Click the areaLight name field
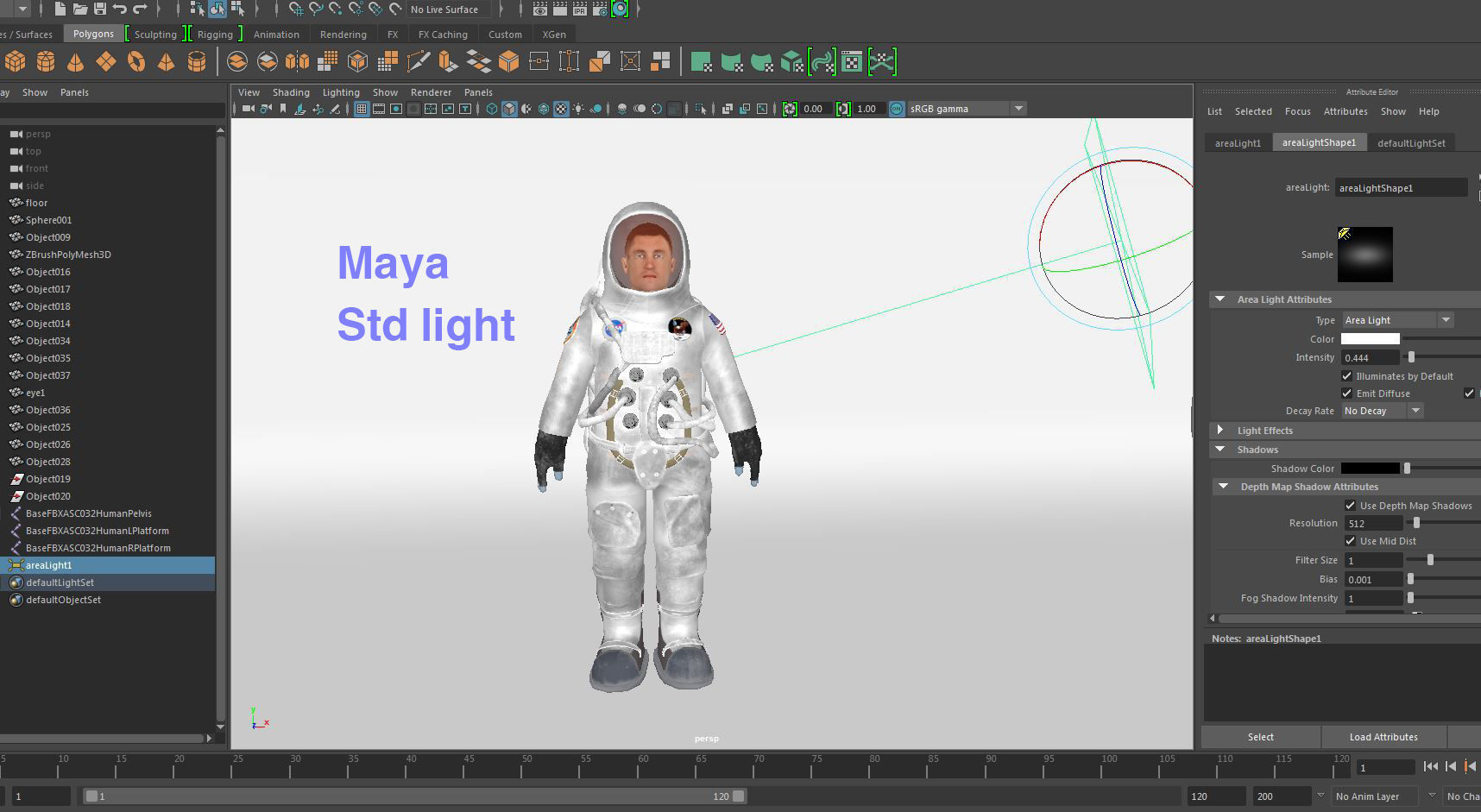 (x=1401, y=187)
